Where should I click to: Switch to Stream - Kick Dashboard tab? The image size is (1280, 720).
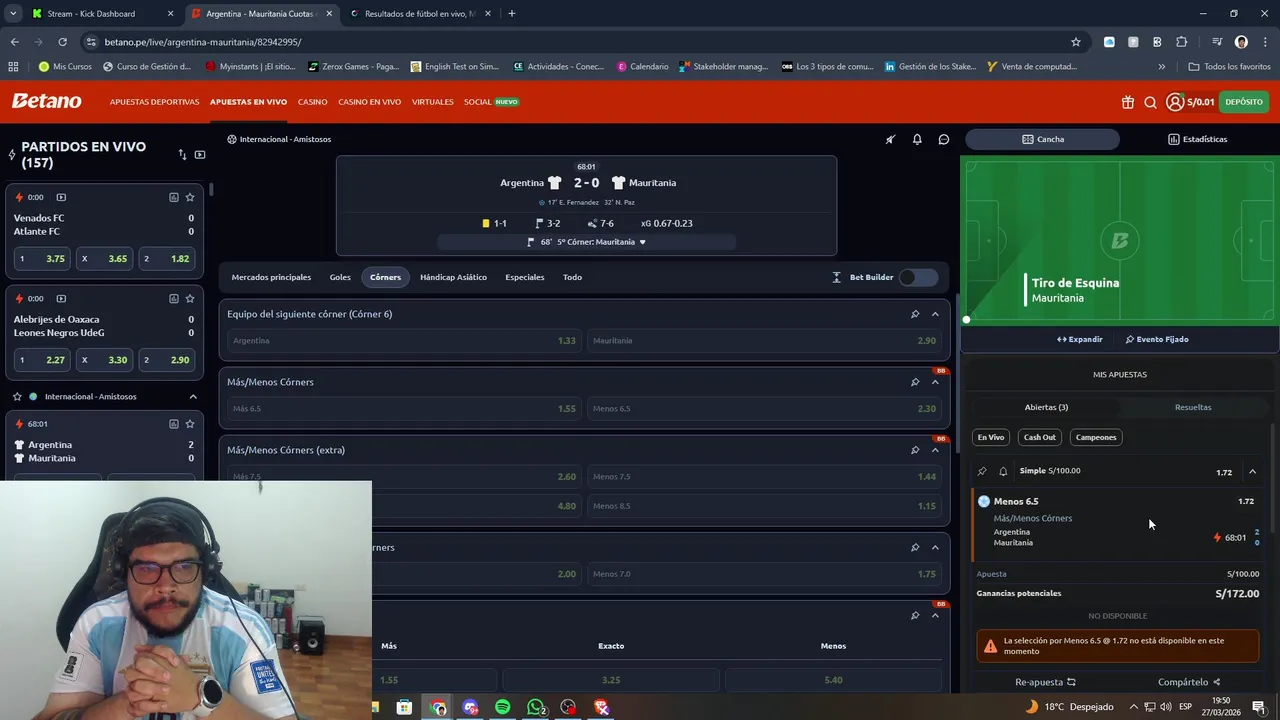[x=100, y=14]
